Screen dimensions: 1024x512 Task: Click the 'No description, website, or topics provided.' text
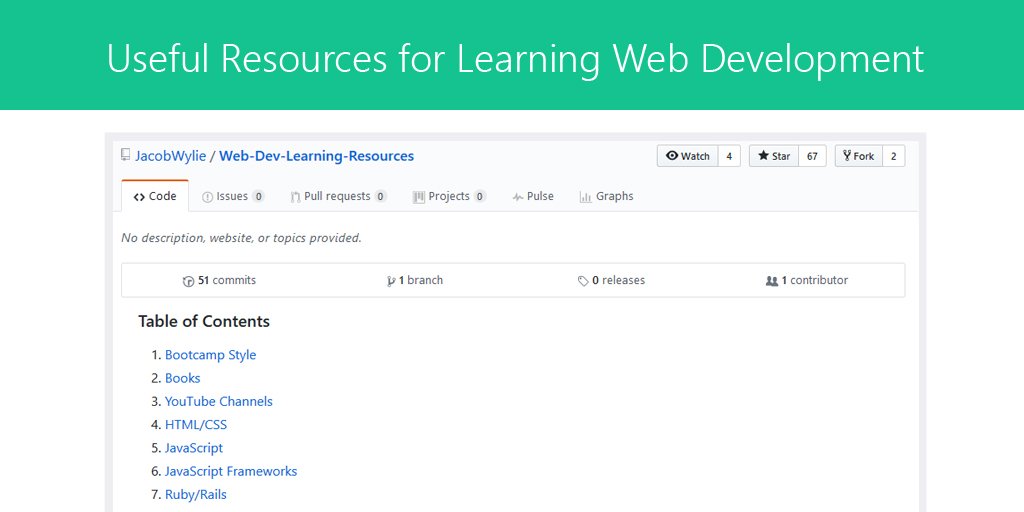[x=242, y=238]
